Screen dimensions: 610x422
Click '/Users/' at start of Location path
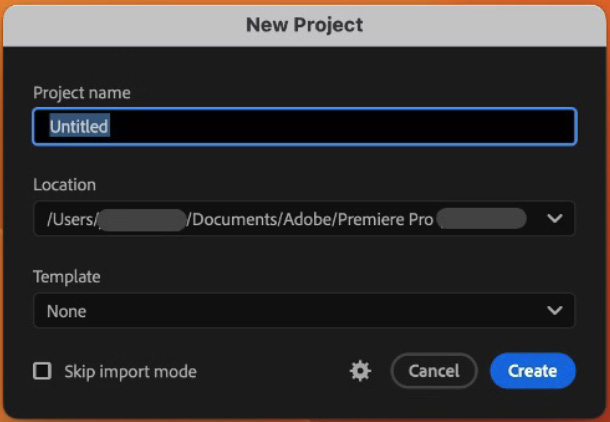coord(70,219)
